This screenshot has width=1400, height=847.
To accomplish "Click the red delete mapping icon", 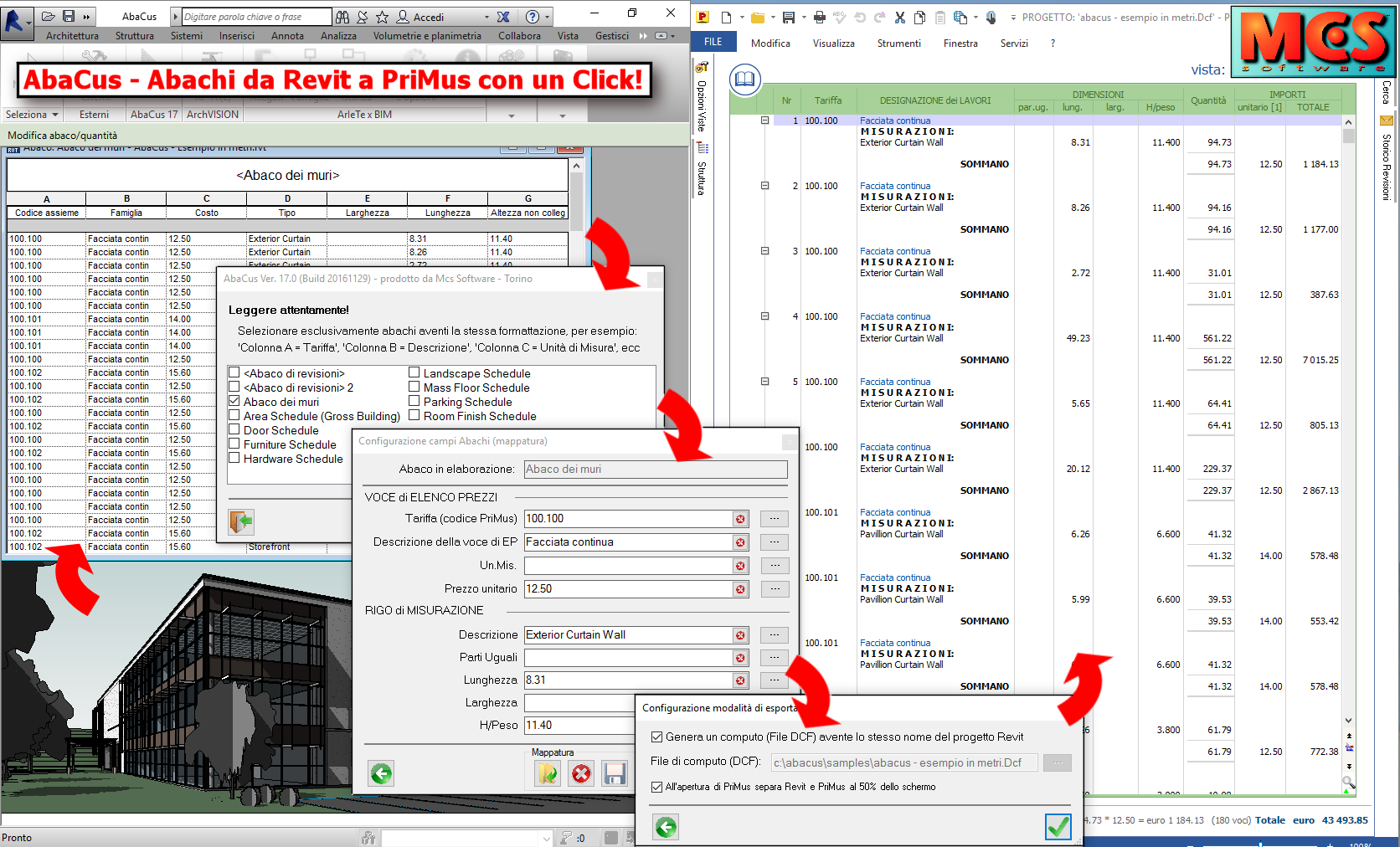I will pos(581,773).
